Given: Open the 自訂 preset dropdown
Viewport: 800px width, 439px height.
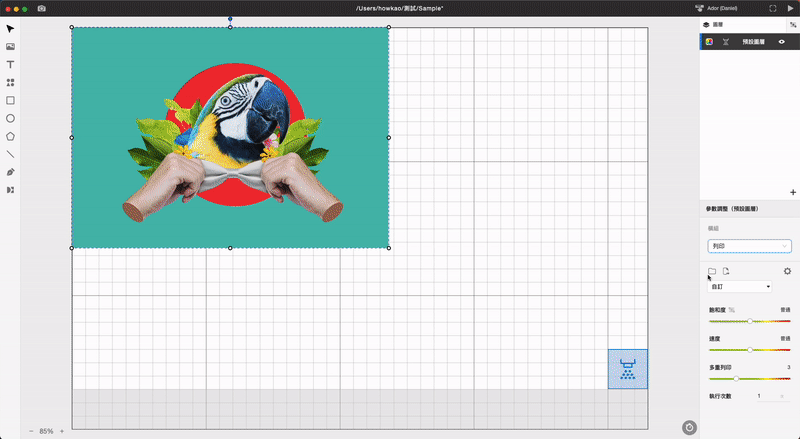Looking at the screenshot, I should pyautogui.click(x=739, y=286).
